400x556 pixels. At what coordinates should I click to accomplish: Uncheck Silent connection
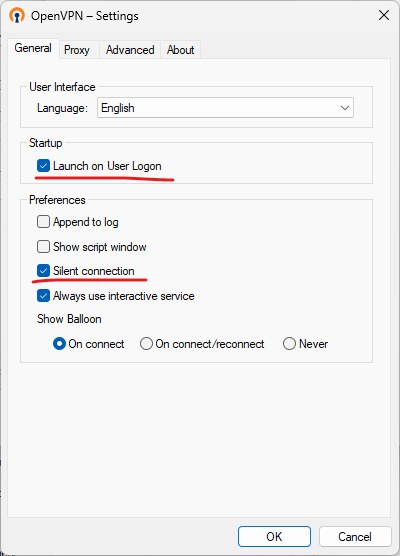(x=43, y=271)
